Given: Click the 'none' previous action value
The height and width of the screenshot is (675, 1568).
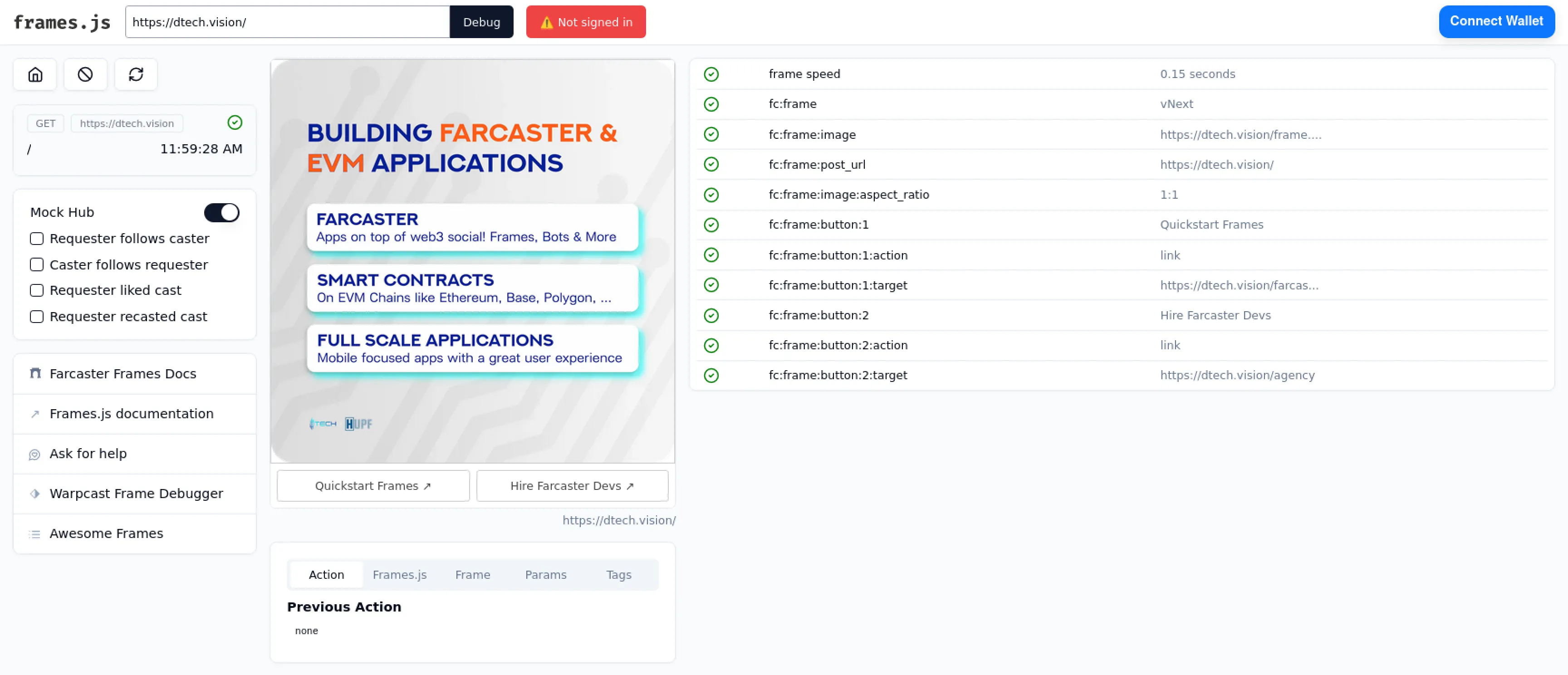Looking at the screenshot, I should tap(306, 631).
